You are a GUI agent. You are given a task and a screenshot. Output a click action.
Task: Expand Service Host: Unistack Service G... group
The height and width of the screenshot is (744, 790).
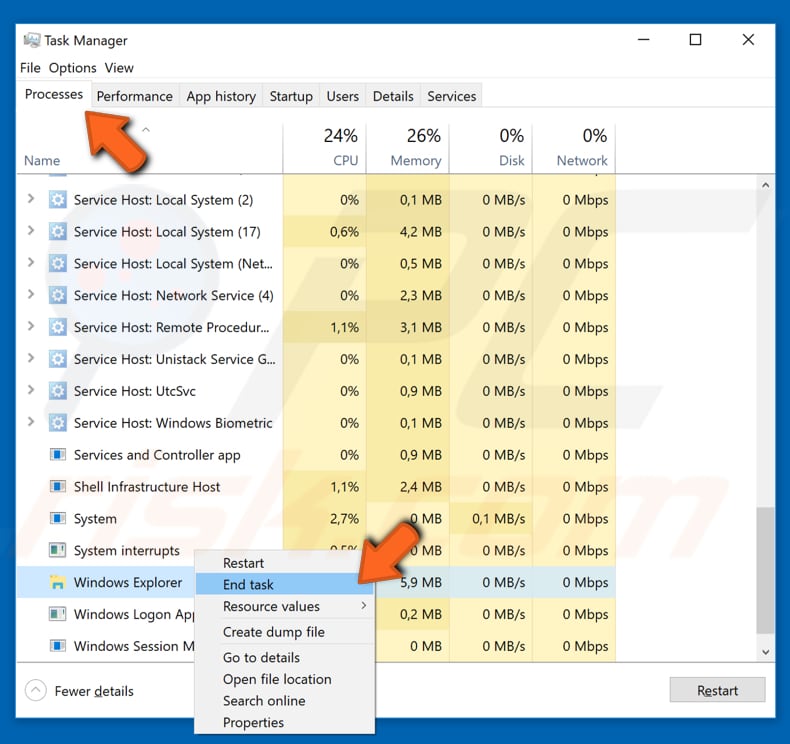(31, 358)
